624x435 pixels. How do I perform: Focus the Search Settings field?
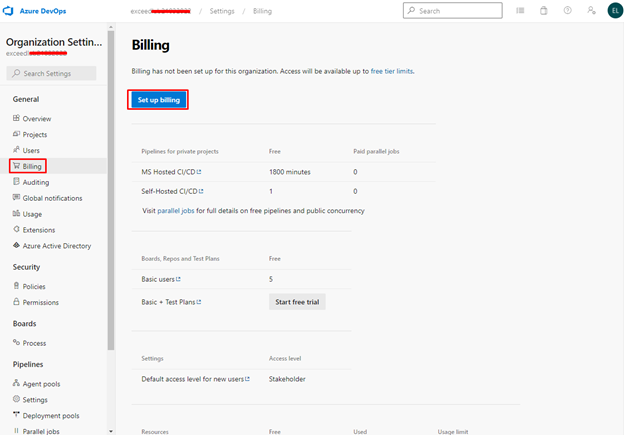click(x=51, y=73)
